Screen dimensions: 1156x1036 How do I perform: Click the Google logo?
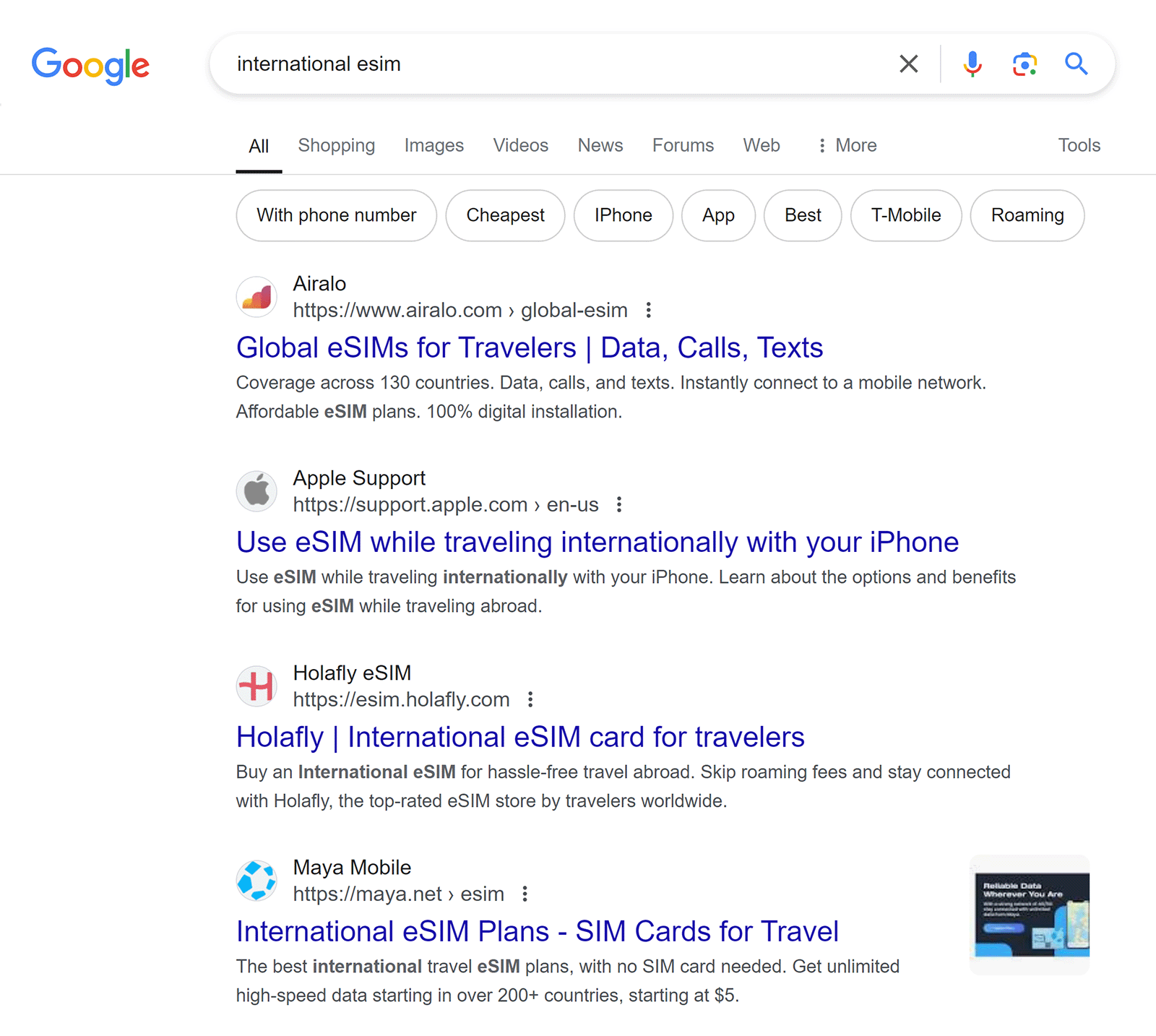90,66
